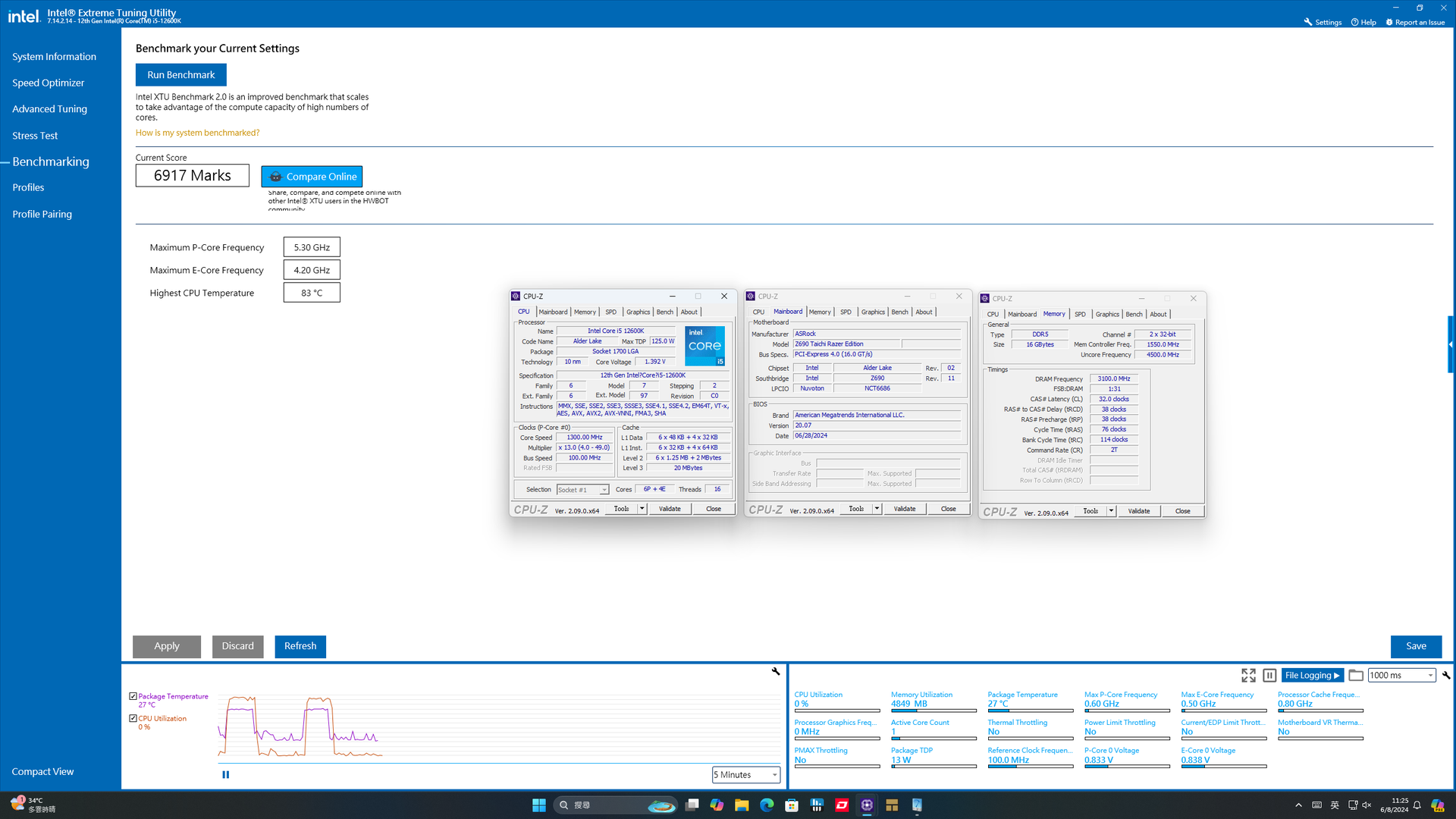
Task: Open Microsoft Store from the taskbar
Action: pos(792,805)
